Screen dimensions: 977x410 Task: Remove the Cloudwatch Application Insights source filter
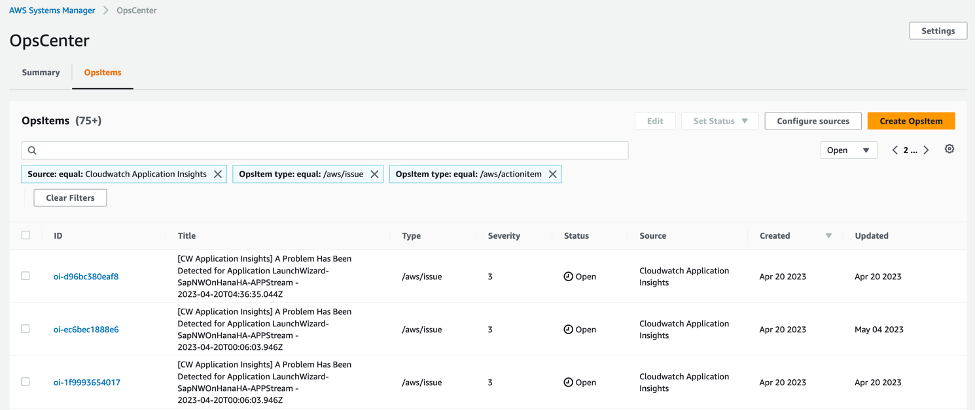click(217, 174)
